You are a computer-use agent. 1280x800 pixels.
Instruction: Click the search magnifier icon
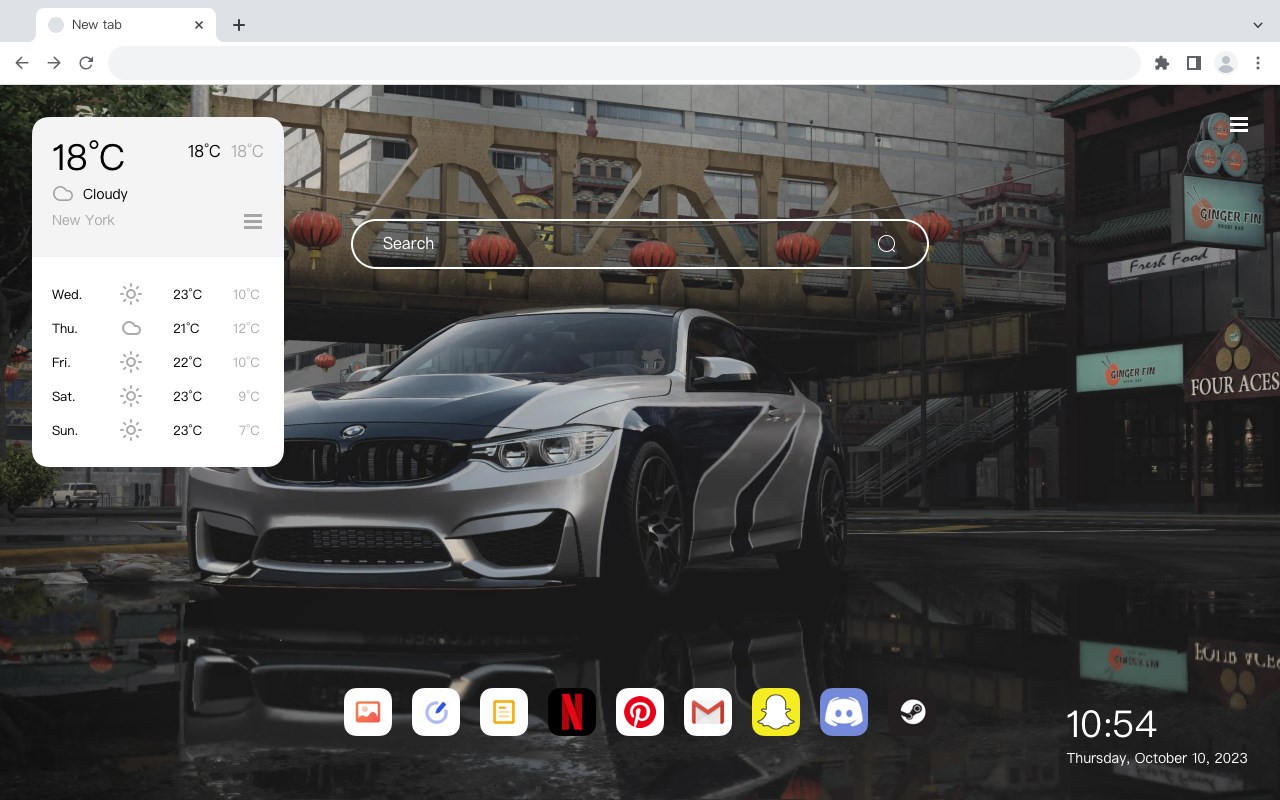point(887,244)
